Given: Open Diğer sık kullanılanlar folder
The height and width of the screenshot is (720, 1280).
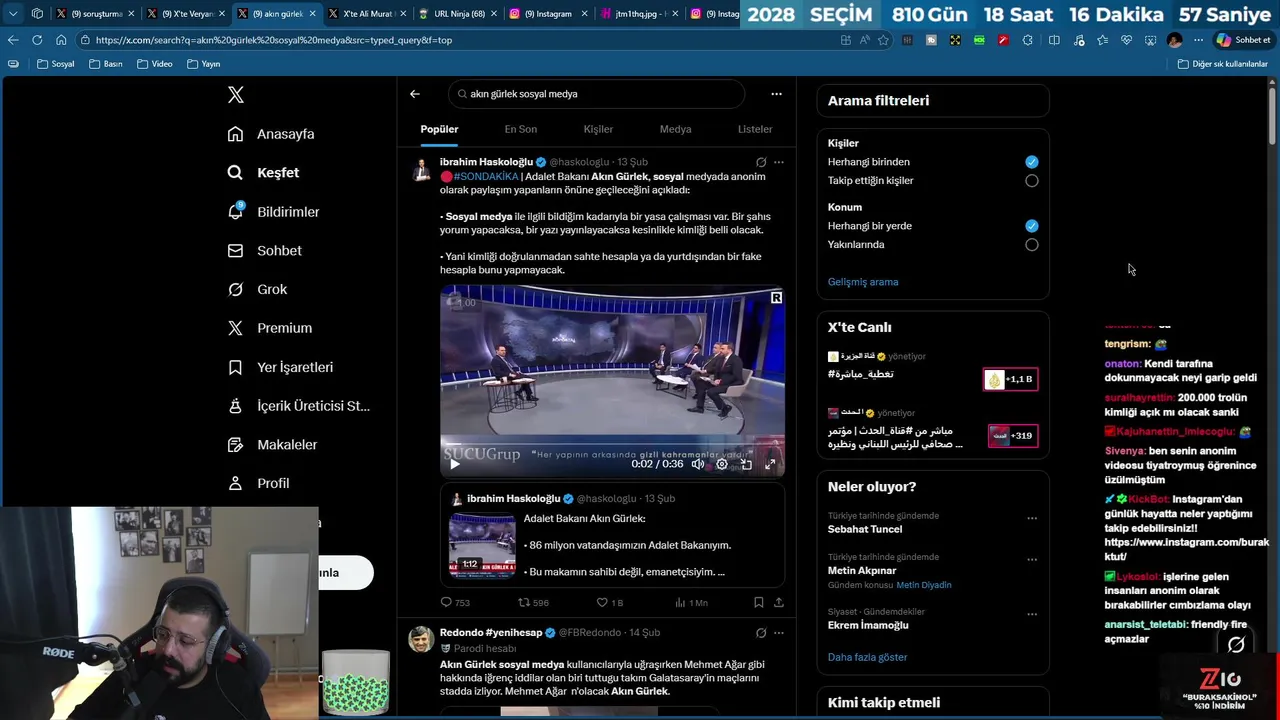Looking at the screenshot, I should (1222, 64).
